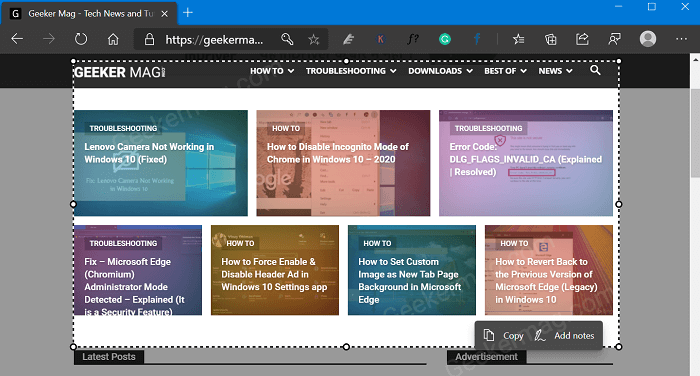The width and height of the screenshot is (700, 376).
Task: Select the Geeker Mag tab
Action: tap(89, 13)
